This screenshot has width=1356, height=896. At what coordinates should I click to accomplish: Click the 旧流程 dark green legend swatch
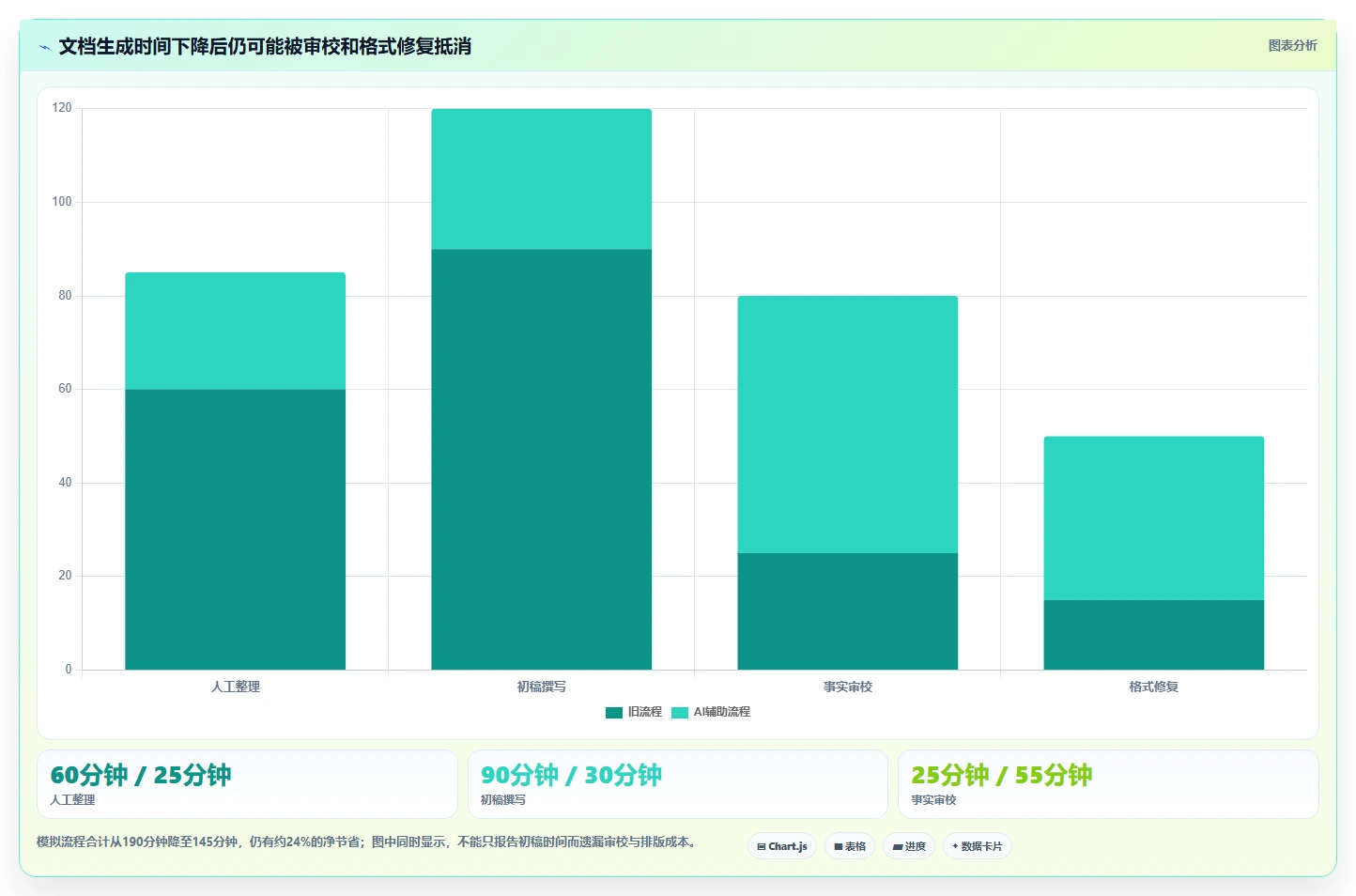(x=614, y=712)
